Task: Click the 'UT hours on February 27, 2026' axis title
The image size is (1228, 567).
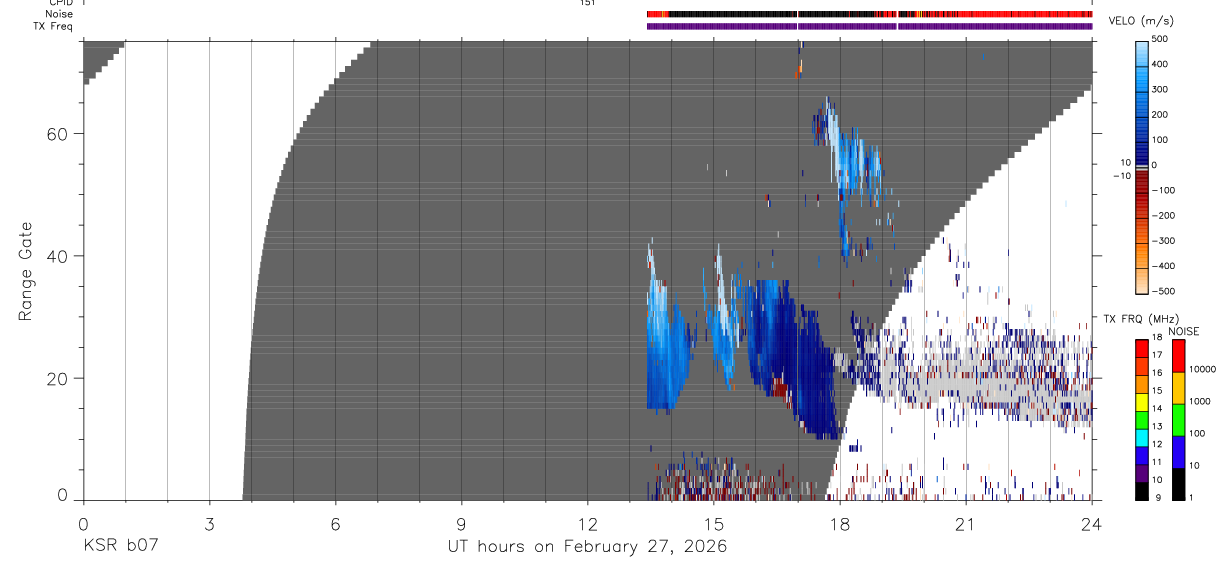Action: [587, 547]
